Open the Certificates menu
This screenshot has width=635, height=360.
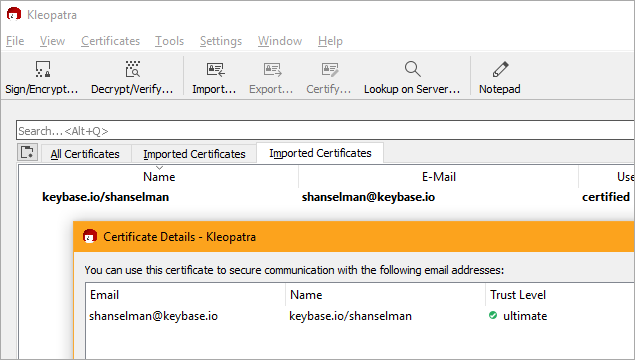coord(111,41)
